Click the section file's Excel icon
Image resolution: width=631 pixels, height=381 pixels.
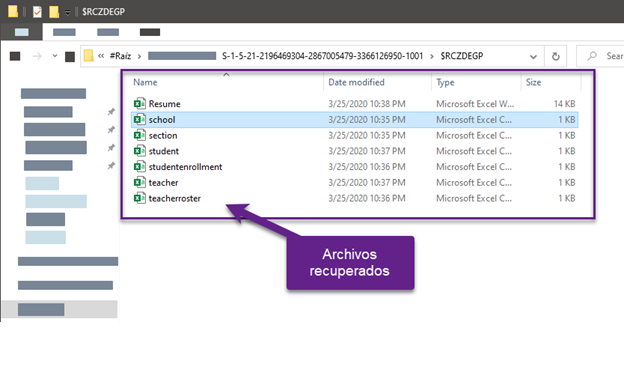[x=140, y=135]
